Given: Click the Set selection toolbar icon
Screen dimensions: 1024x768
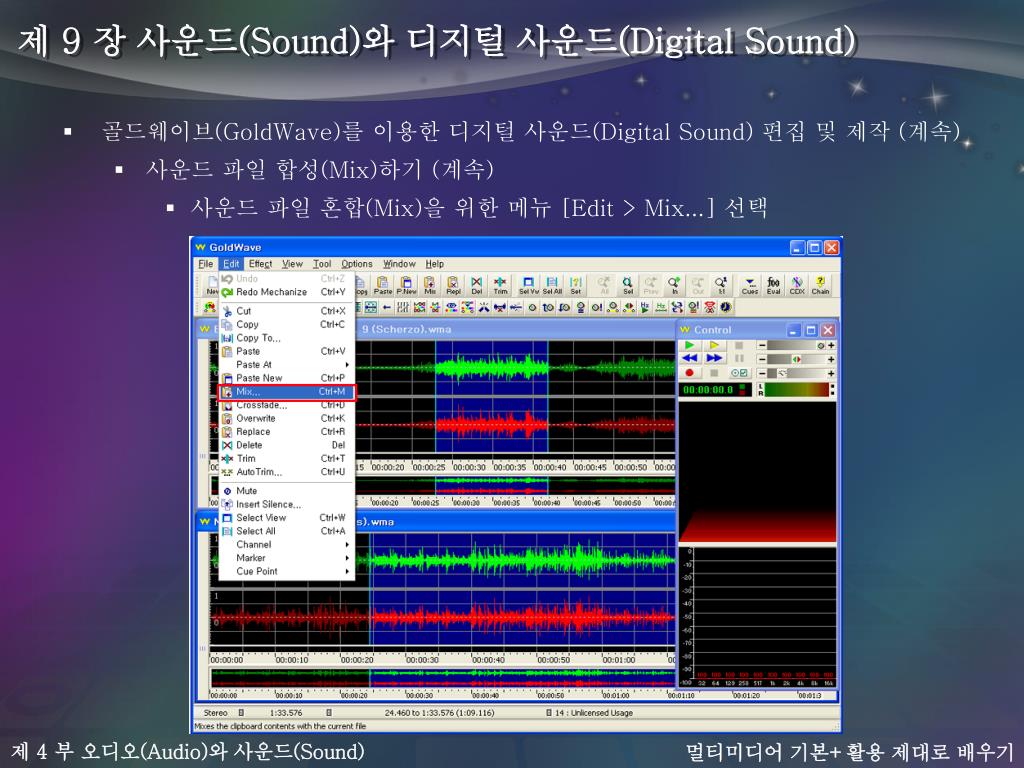Looking at the screenshot, I should coord(575,285).
